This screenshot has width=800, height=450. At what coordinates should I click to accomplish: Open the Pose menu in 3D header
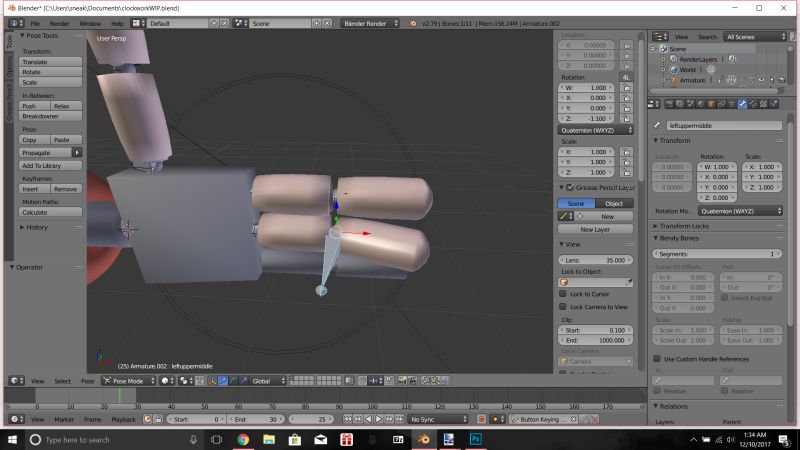[x=87, y=381]
